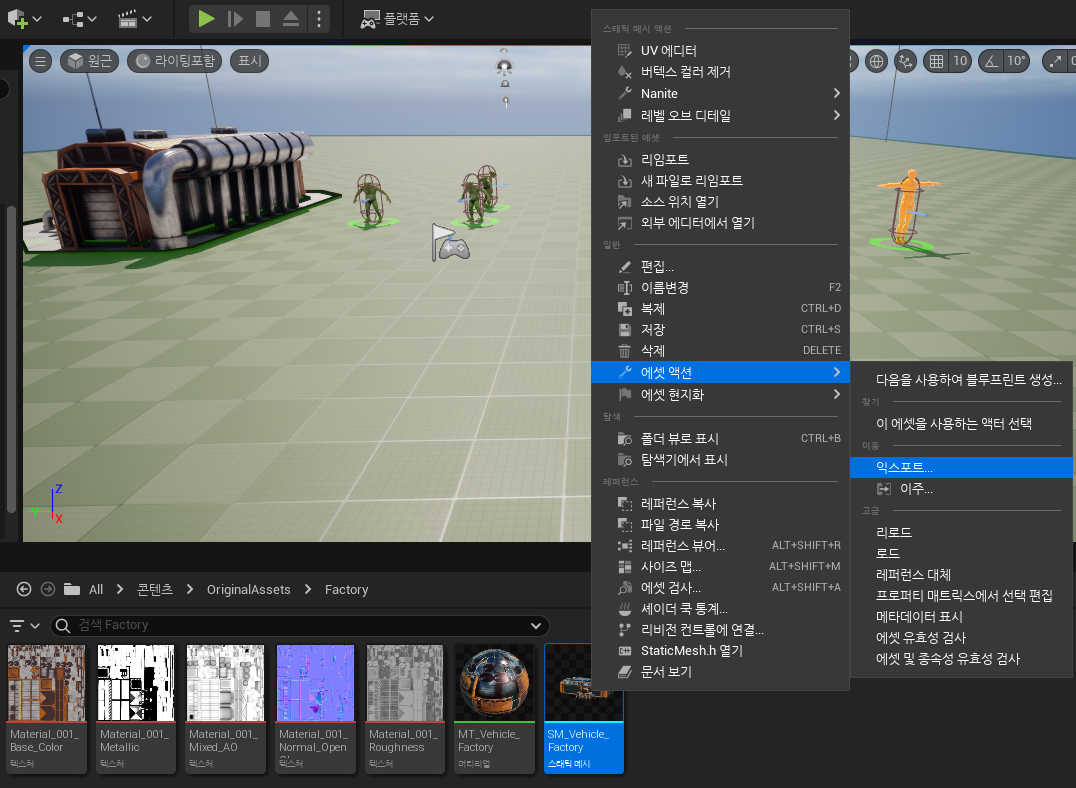Open the cinematics clapperboard dropdown
This screenshot has width=1076, height=788.
pos(135,19)
